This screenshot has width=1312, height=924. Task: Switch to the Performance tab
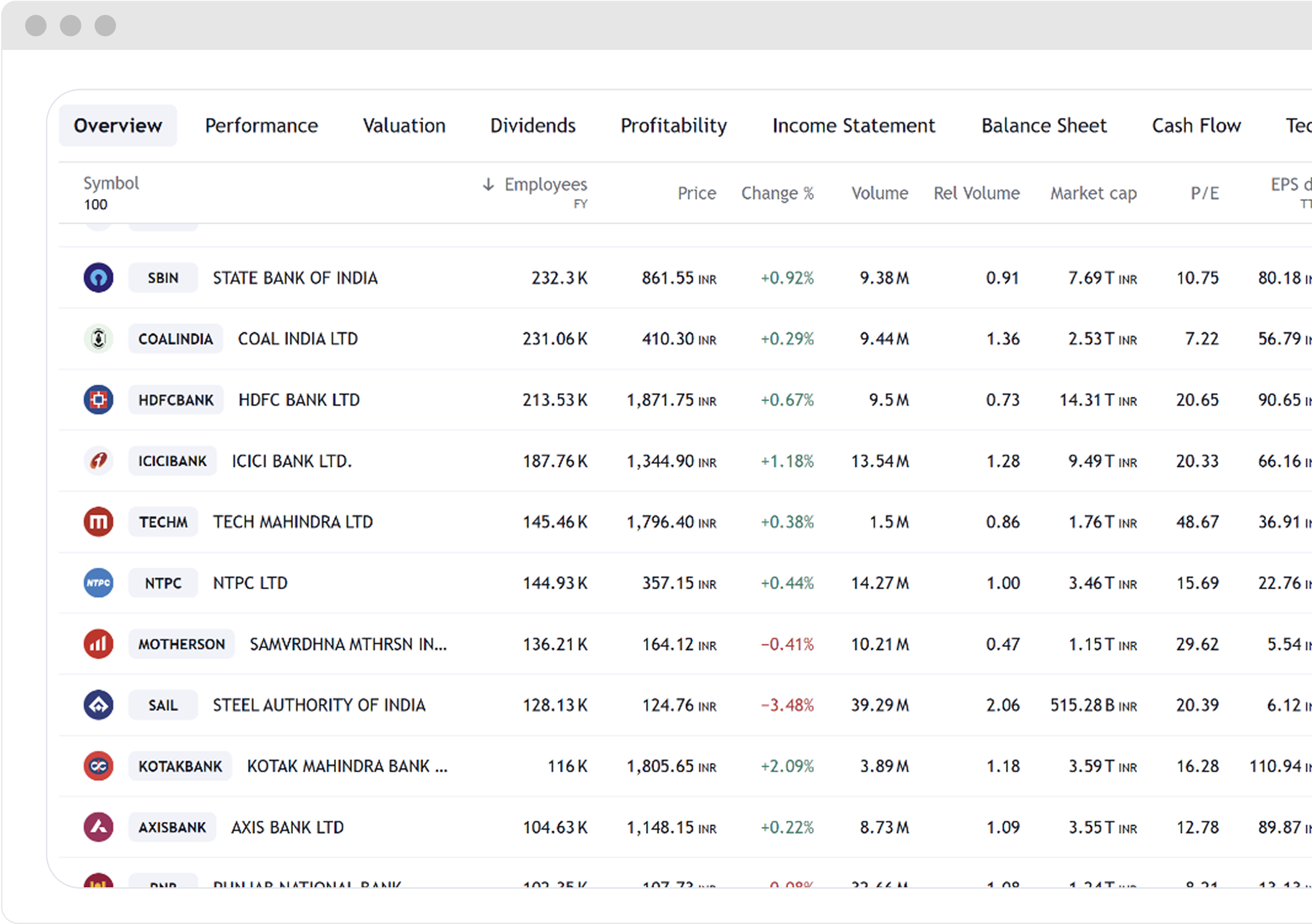pos(262,125)
